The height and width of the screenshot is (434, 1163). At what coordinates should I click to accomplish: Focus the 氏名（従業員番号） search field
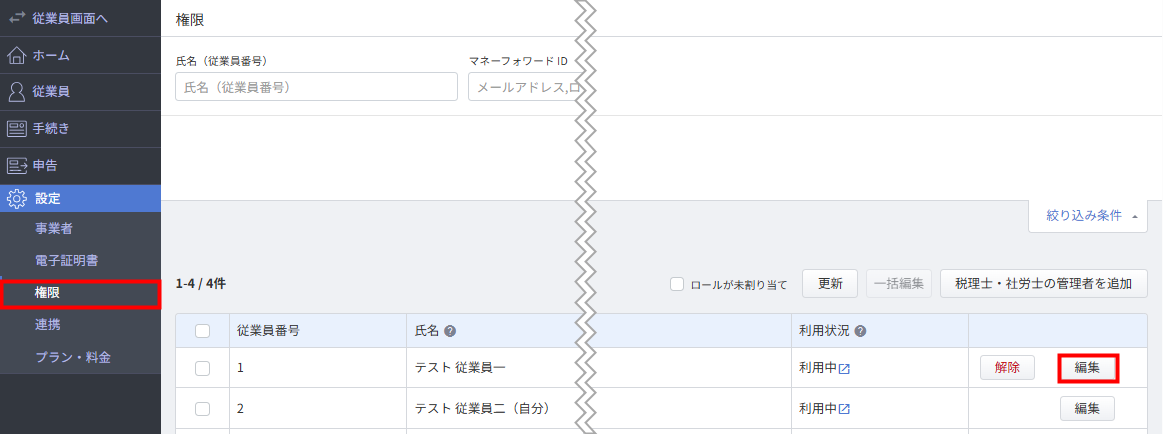tap(317, 87)
